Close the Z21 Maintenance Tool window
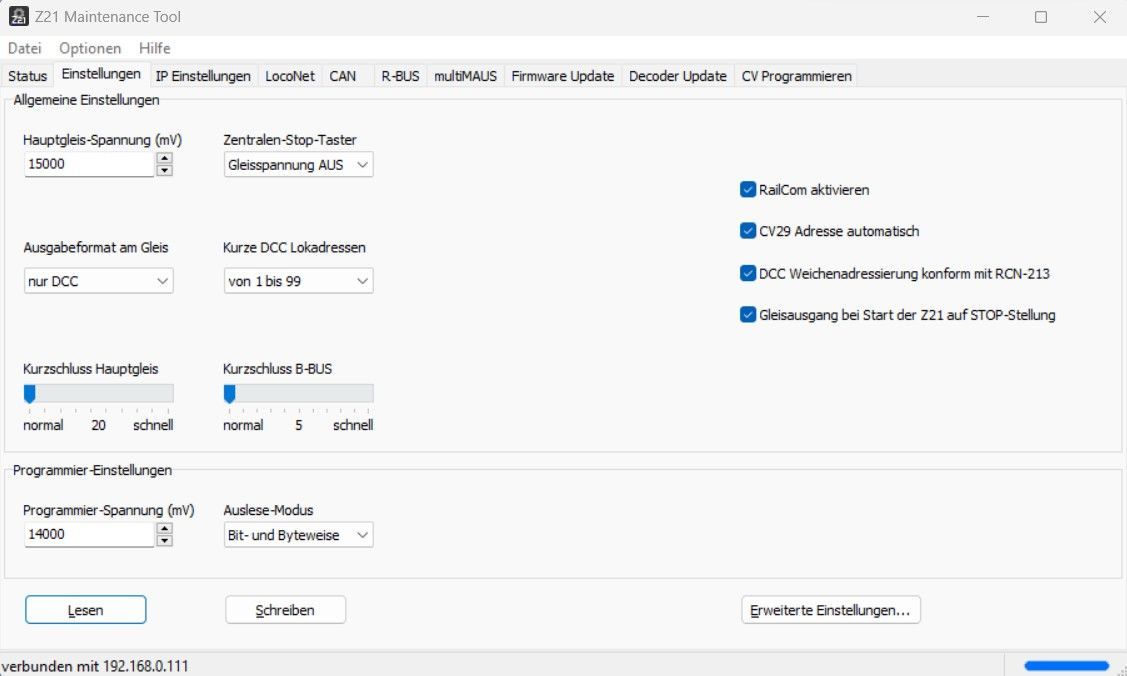1127x676 pixels. [x=1100, y=17]
